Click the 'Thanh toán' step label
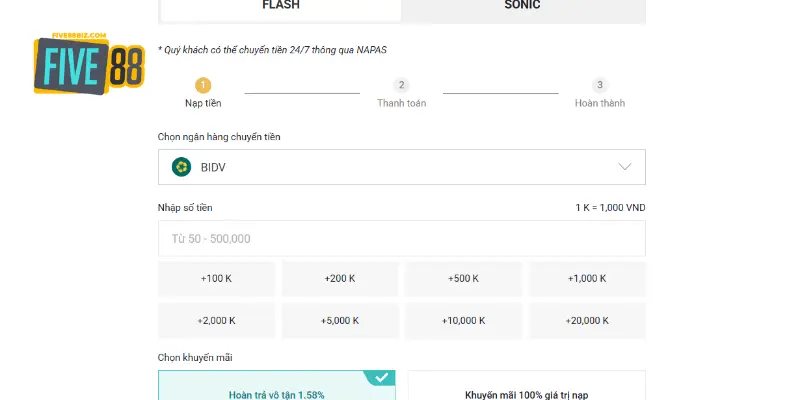Image resolution: width=800 pixels, height=400 pixels. point(402,103)
